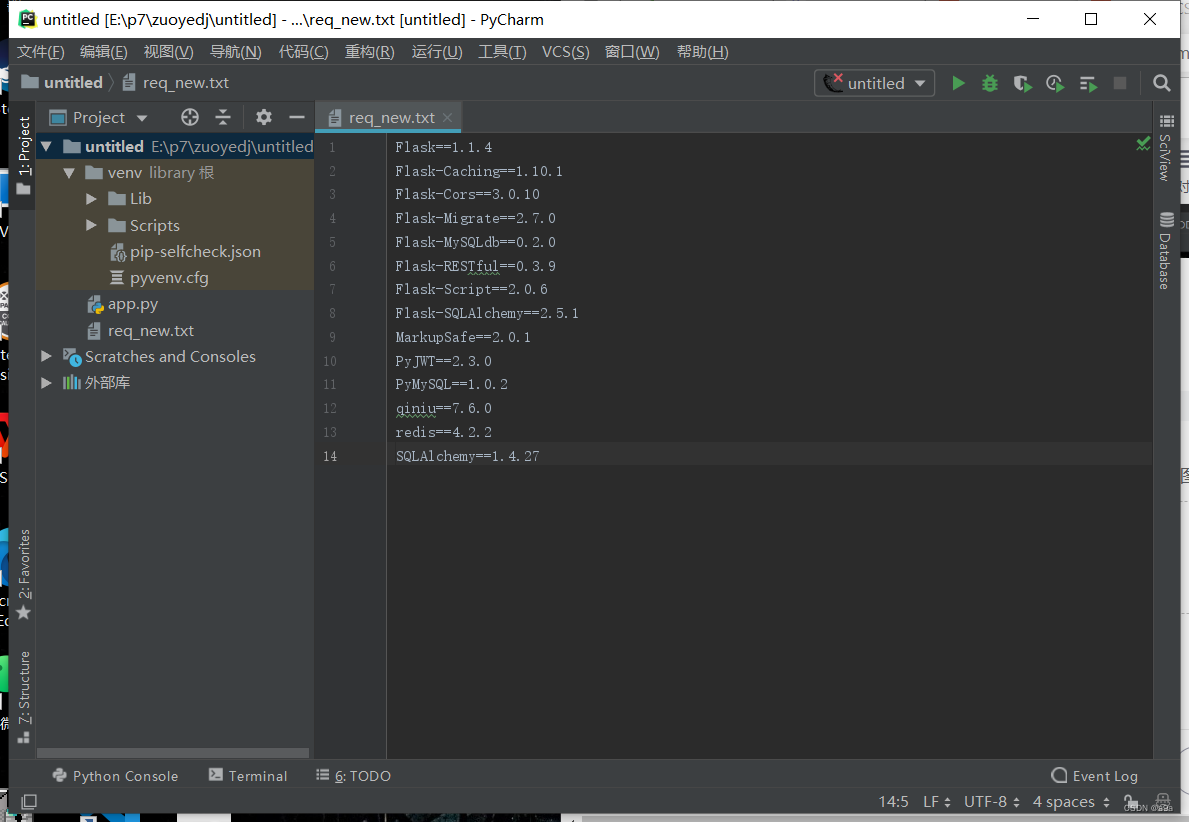Place cursor on SQLAlchemy==1.4.27 line
1189x822 pixels.
tap(467, 456)
